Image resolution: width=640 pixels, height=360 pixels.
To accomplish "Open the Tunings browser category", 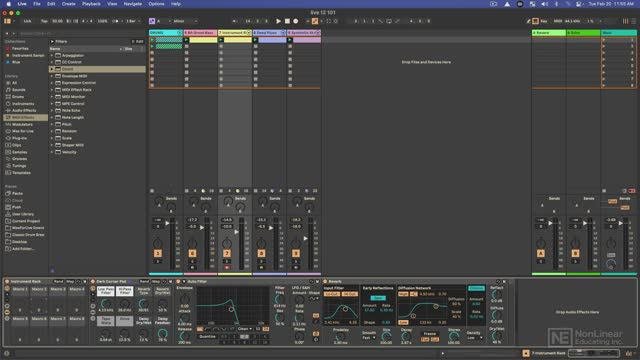I will (x=19, y=166).
